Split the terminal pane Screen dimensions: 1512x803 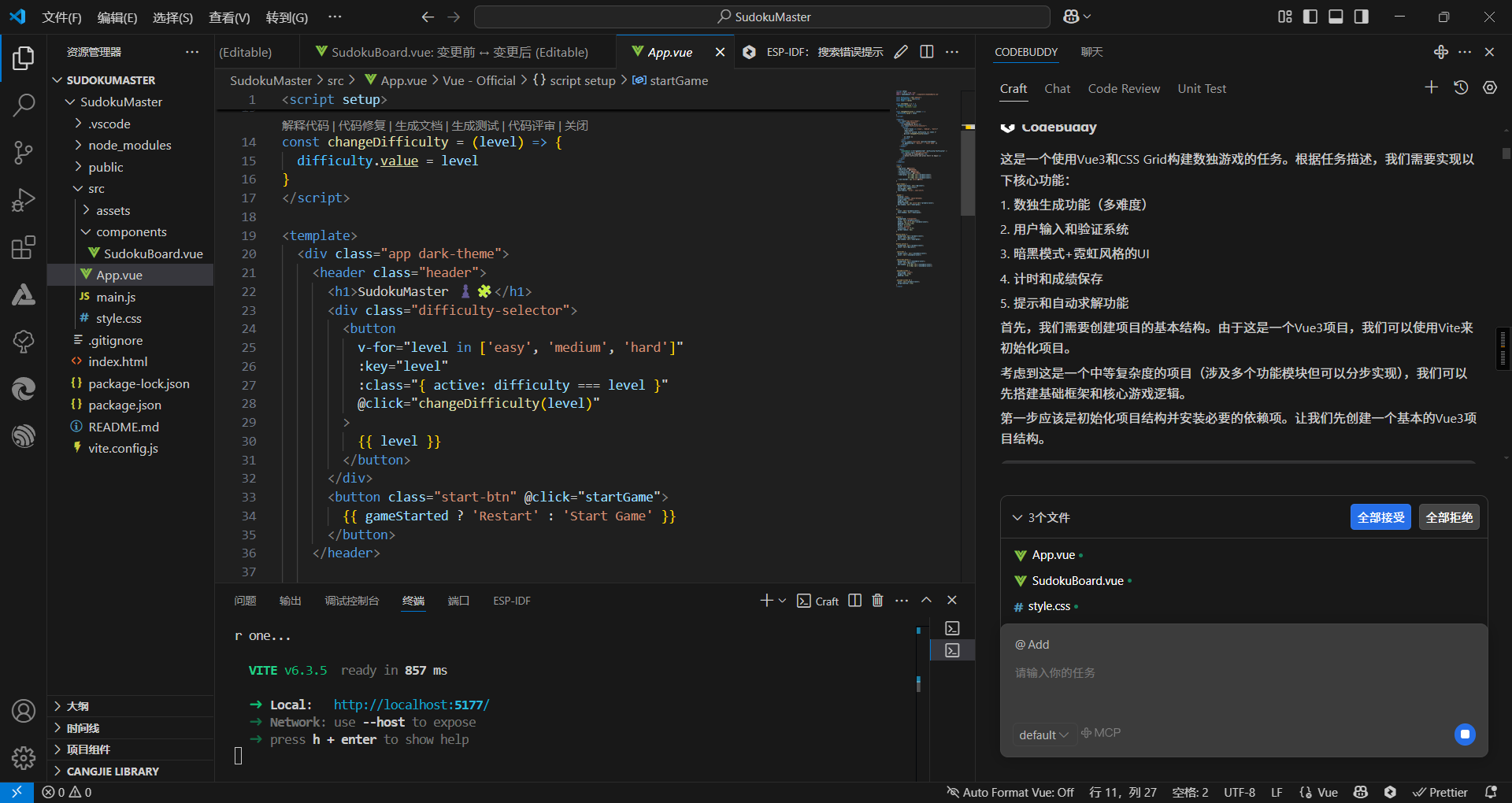coord(854,601)
